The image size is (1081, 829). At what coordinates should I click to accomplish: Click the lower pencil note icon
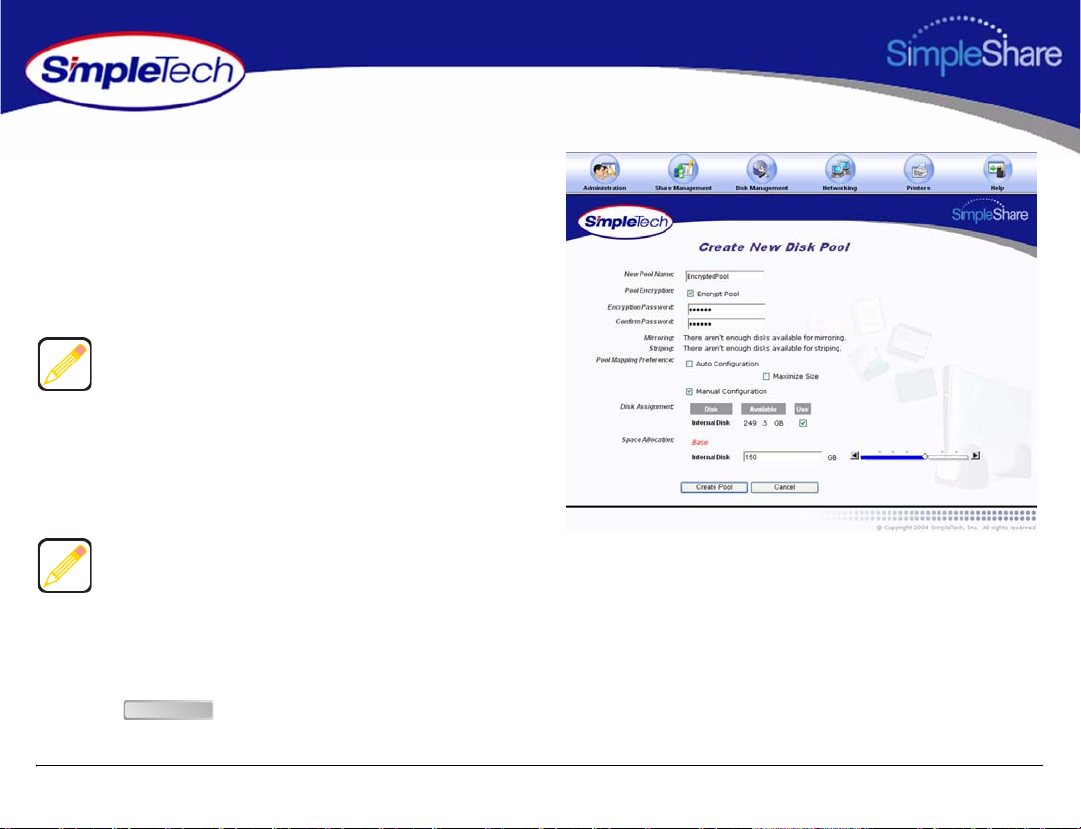(x=65, y=566)
